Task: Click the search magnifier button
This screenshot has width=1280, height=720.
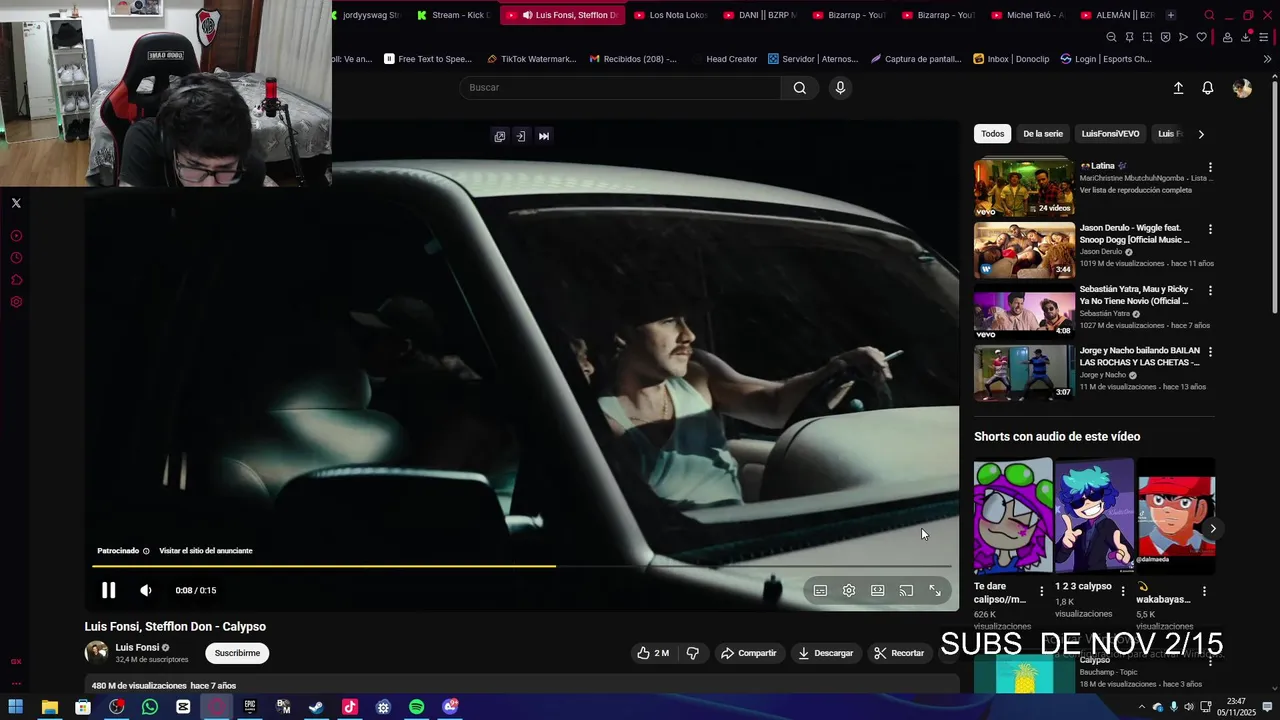Action: tap(800, 88)
